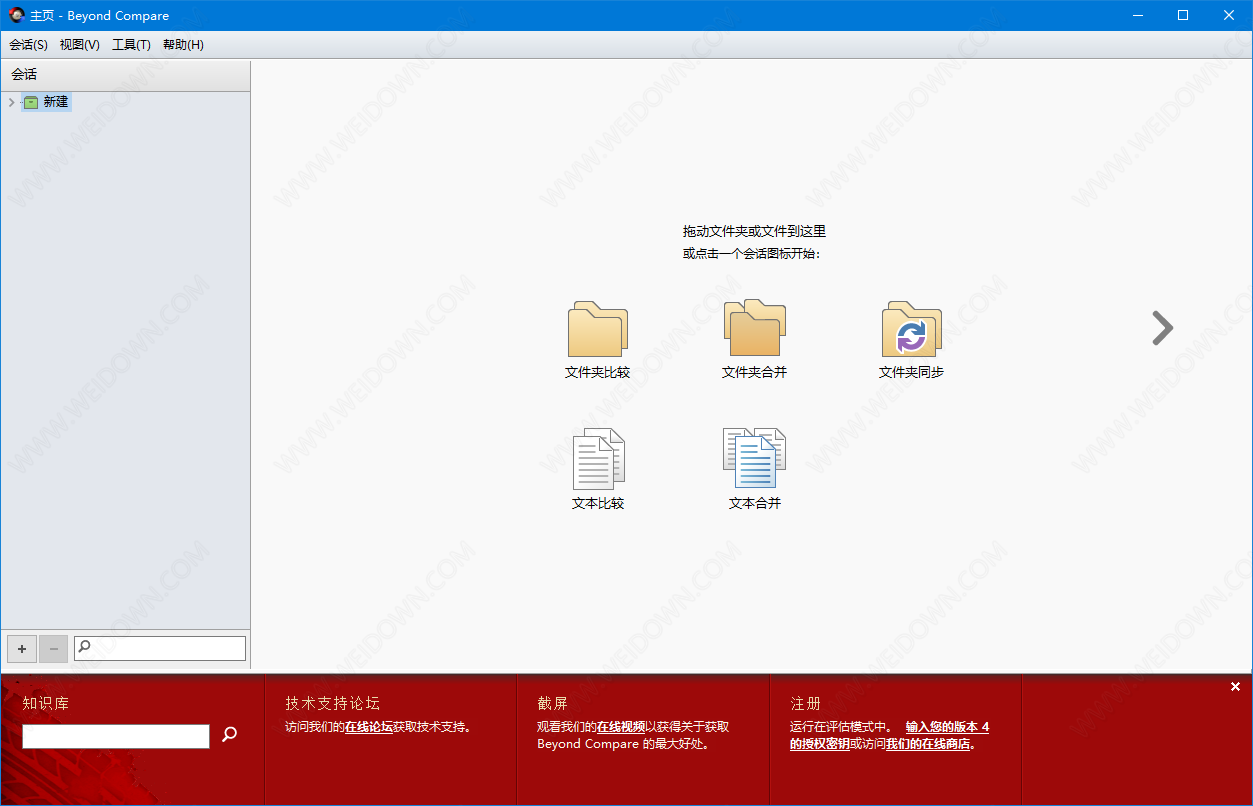This screenshot has width=1253, height=806.
Task: Add a new session with plus button
Action: 22,649
